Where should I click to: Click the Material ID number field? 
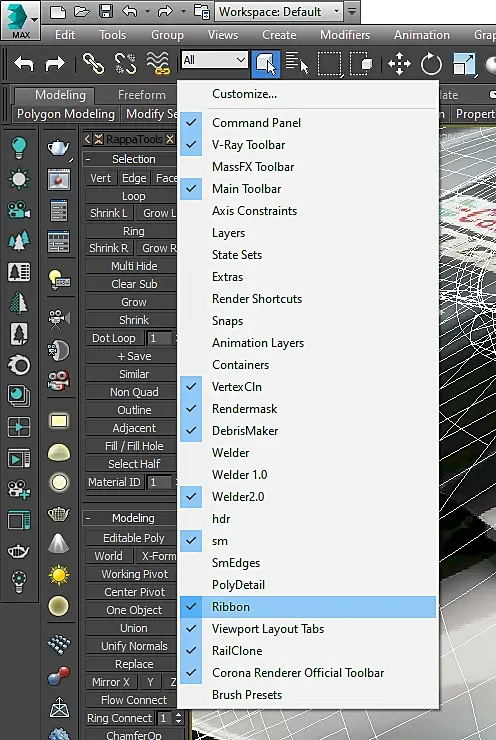(x=160, y=482)
